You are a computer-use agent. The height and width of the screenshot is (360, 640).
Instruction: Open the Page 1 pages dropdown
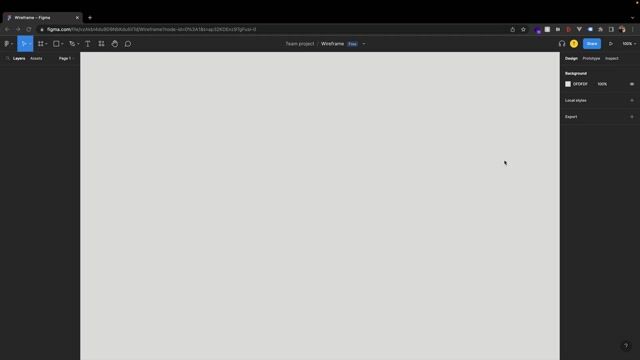(66, 58)
